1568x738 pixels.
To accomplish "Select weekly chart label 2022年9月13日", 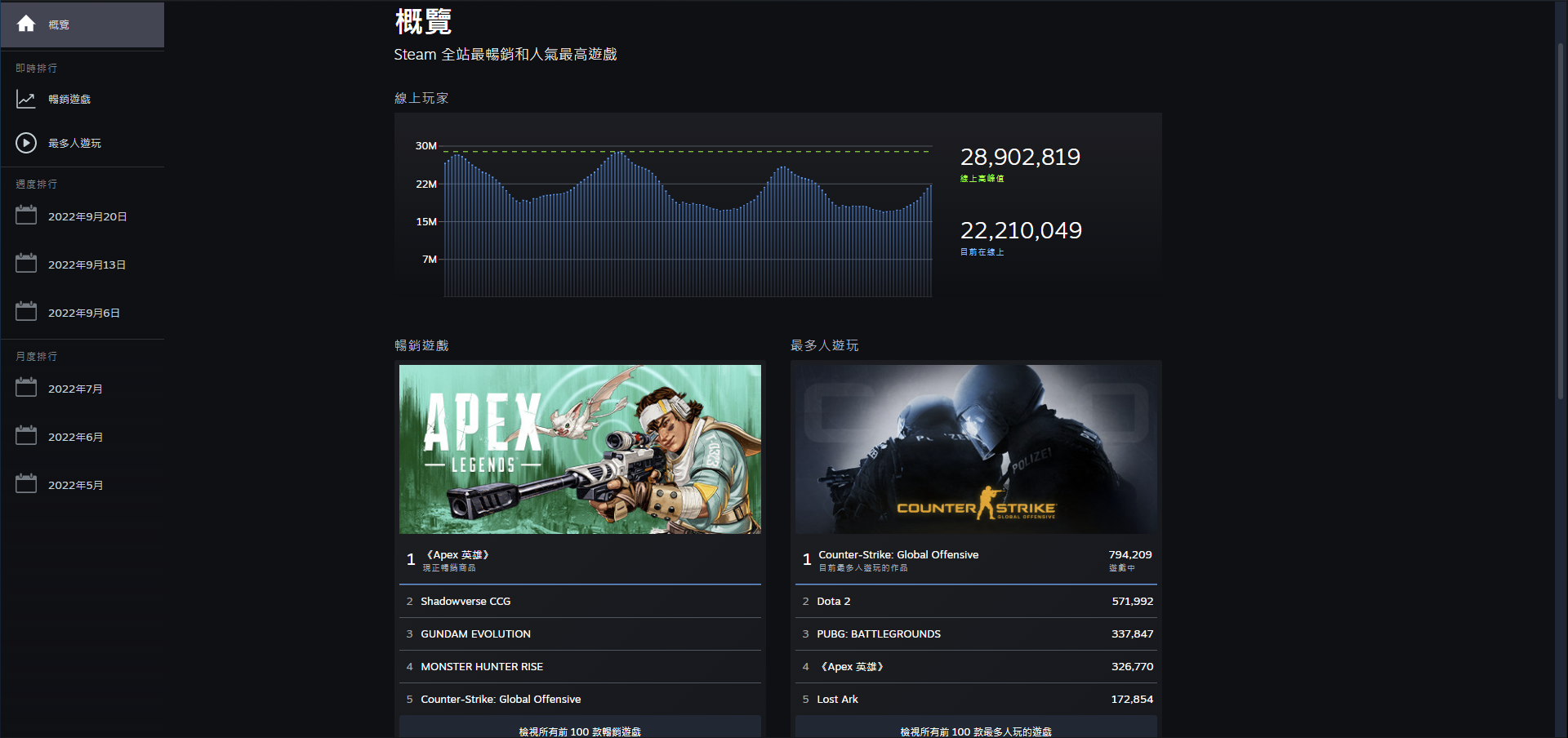I will (87, 265).
